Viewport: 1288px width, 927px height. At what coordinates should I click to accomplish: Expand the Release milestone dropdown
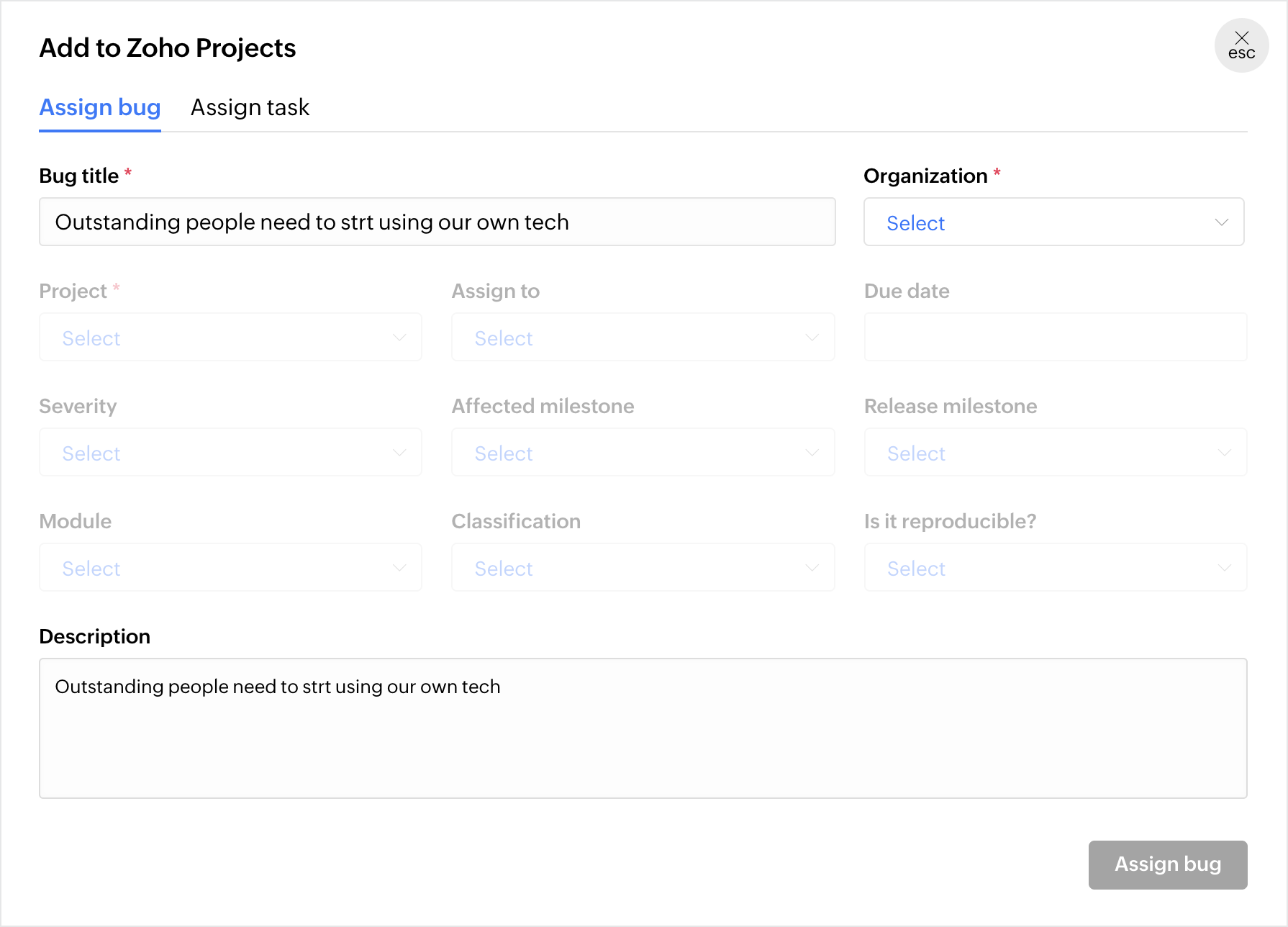(1055, 453)
